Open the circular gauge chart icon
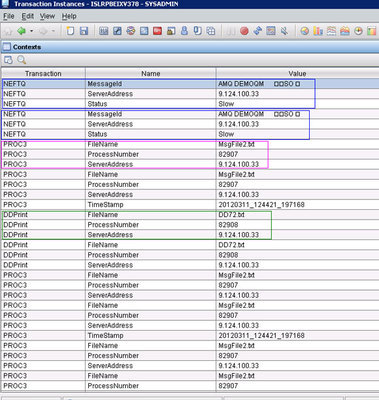 (x=358, y=31)
